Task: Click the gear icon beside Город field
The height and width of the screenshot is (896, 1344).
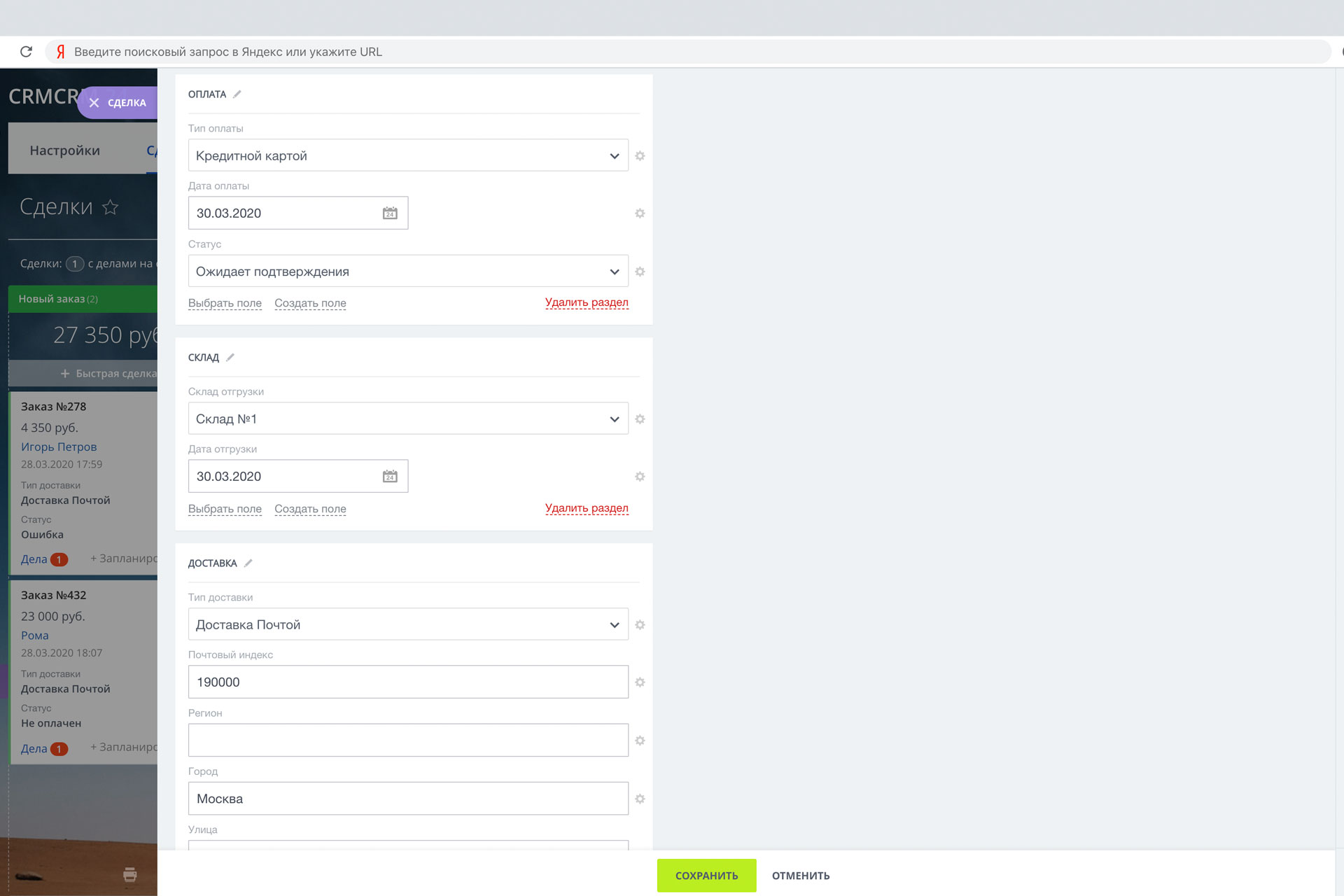Action: pos(640,799)
